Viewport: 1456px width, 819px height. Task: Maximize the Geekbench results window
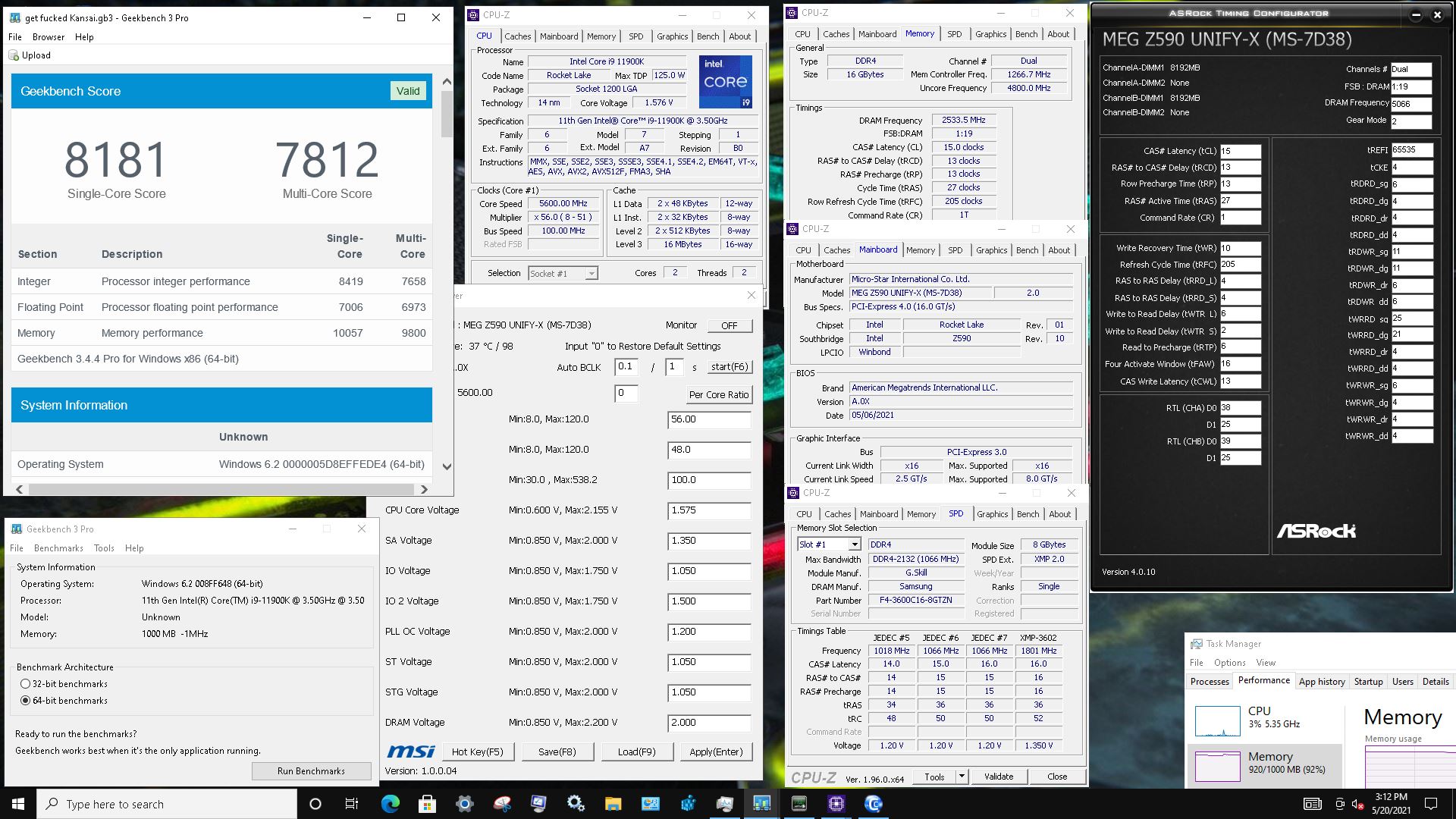401,17
